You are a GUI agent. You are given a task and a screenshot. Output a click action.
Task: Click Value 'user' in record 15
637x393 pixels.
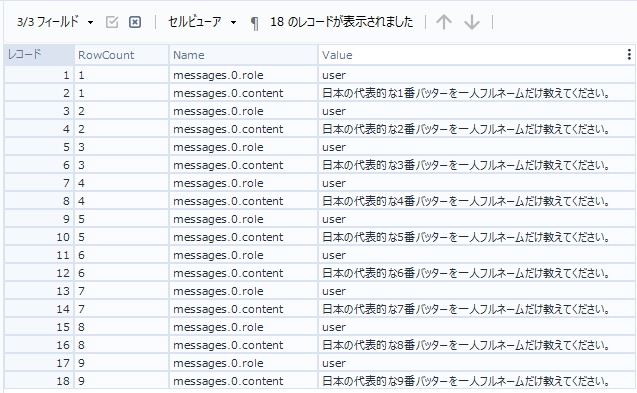click(x=477, y=327)
